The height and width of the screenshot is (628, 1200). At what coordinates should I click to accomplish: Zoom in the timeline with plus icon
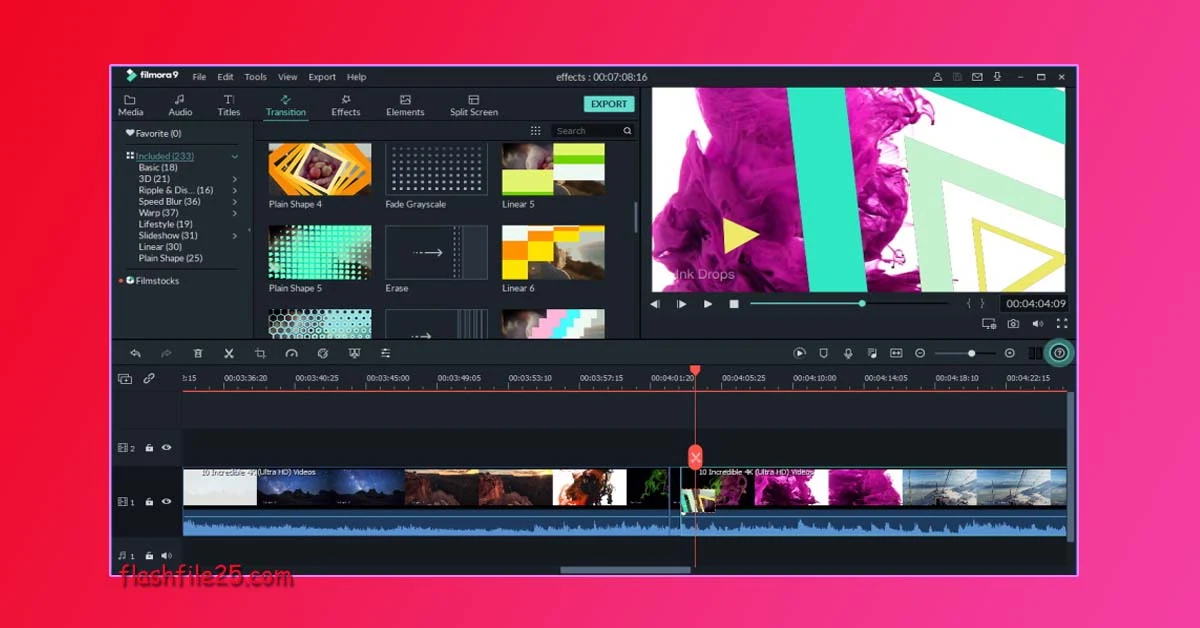[x=1010, y=353]
